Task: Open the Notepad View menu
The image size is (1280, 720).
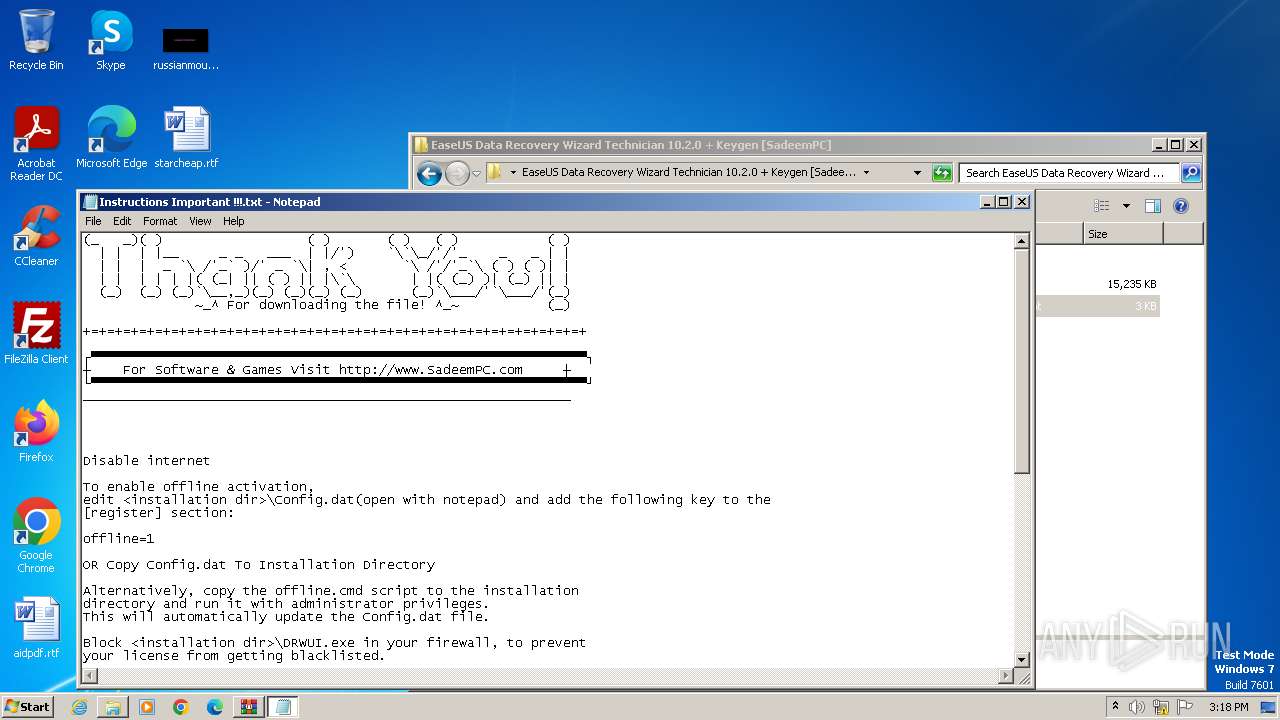Action: coord(200,221)
